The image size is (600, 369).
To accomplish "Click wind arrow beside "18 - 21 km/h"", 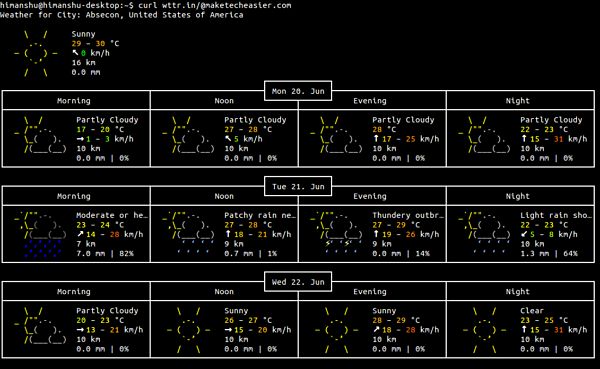I will click(x=228, y=234).
